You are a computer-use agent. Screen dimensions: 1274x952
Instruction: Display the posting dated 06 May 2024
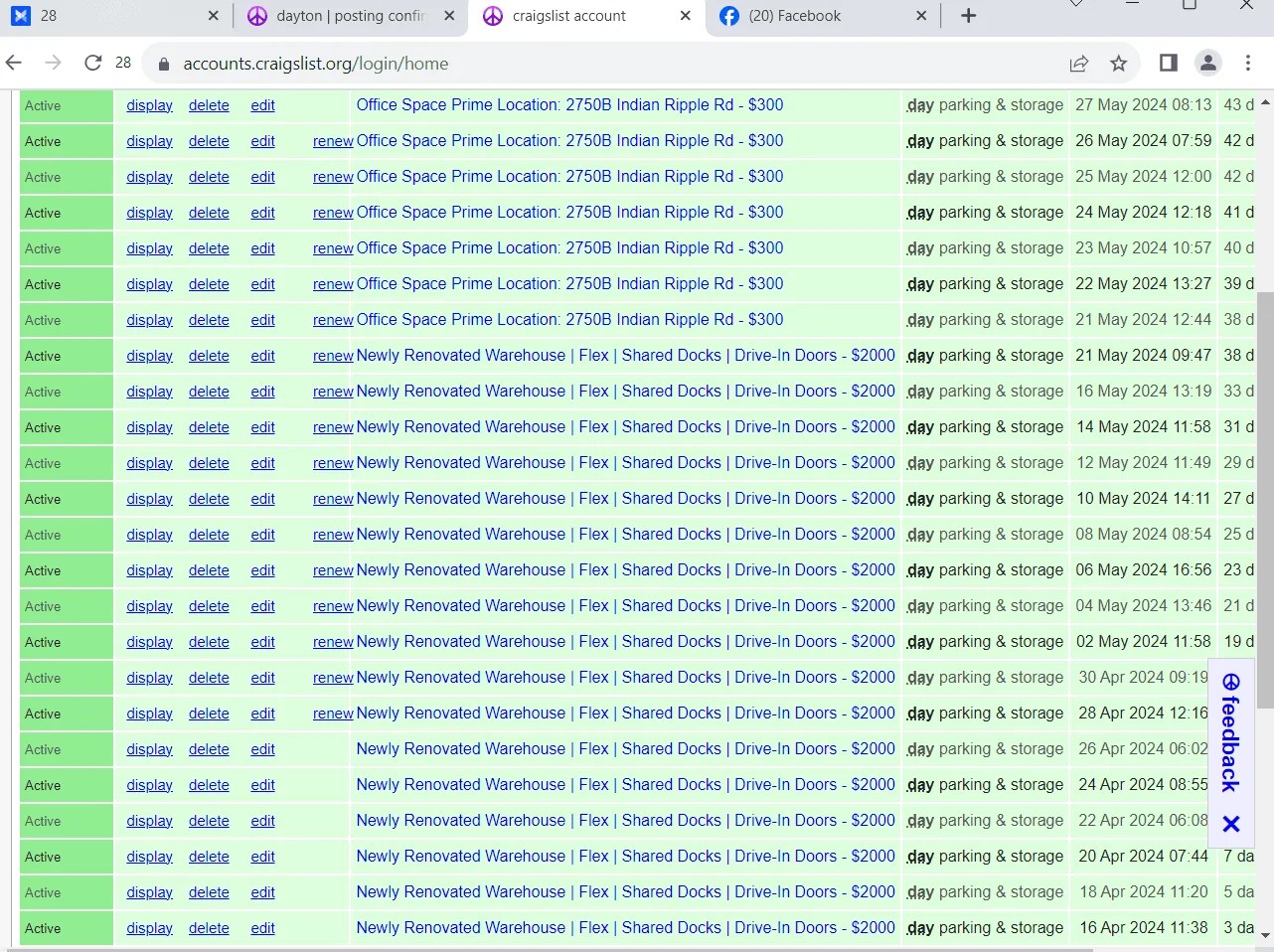149,570
